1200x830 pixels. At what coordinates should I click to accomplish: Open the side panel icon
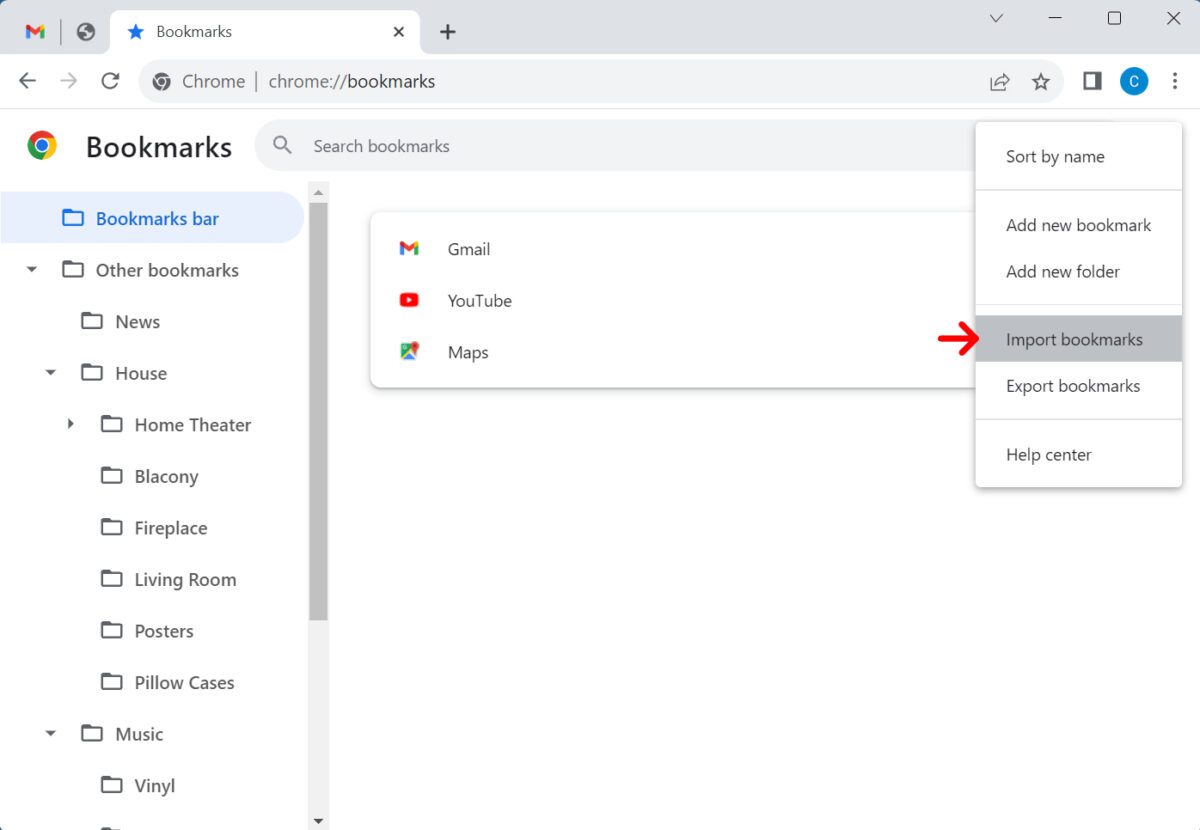1092,81
